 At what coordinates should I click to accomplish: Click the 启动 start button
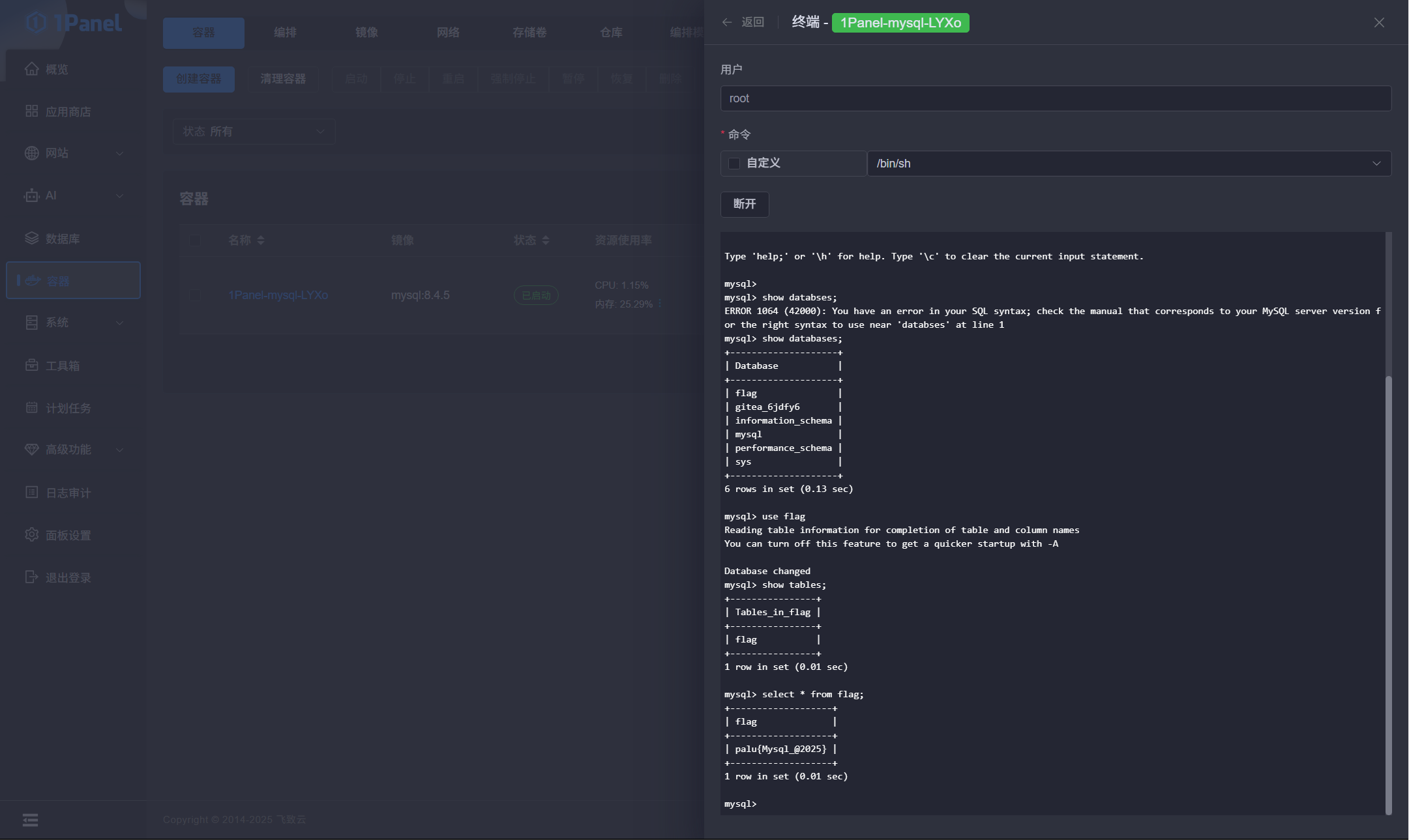pyautogui.click(x=356, y=79)
